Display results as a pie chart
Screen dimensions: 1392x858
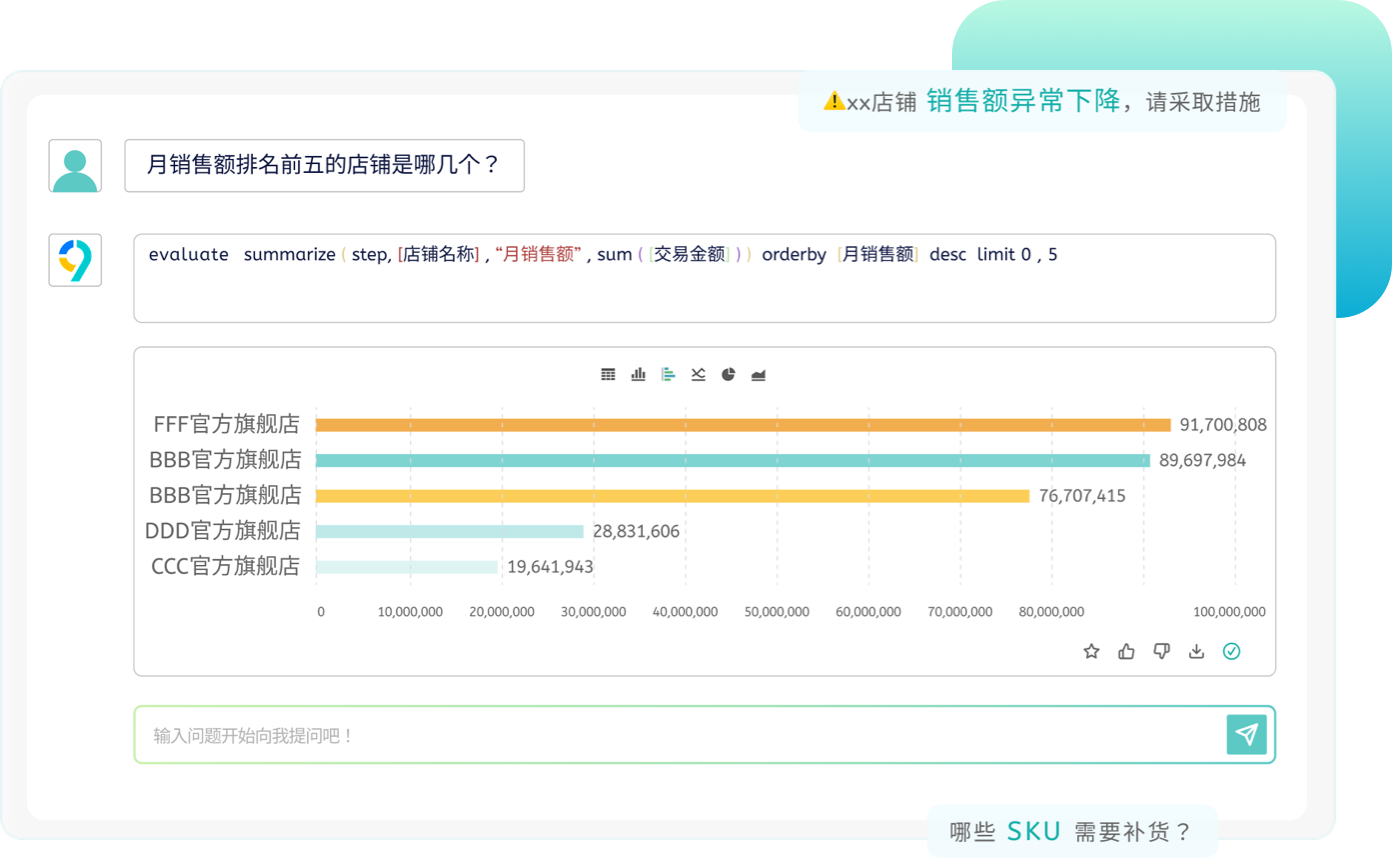(x=728, y=374)
